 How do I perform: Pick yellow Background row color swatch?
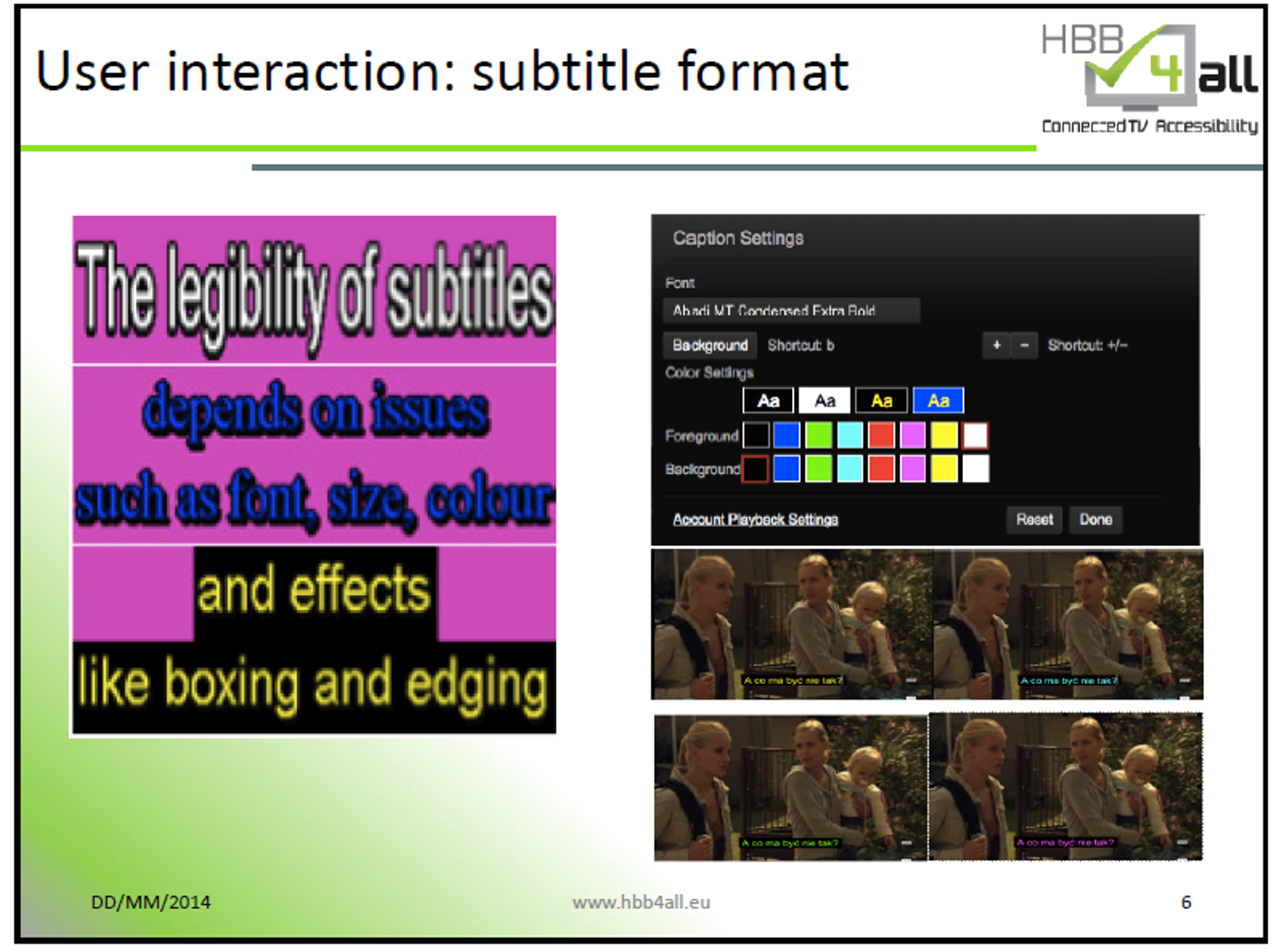coord(945,469)
